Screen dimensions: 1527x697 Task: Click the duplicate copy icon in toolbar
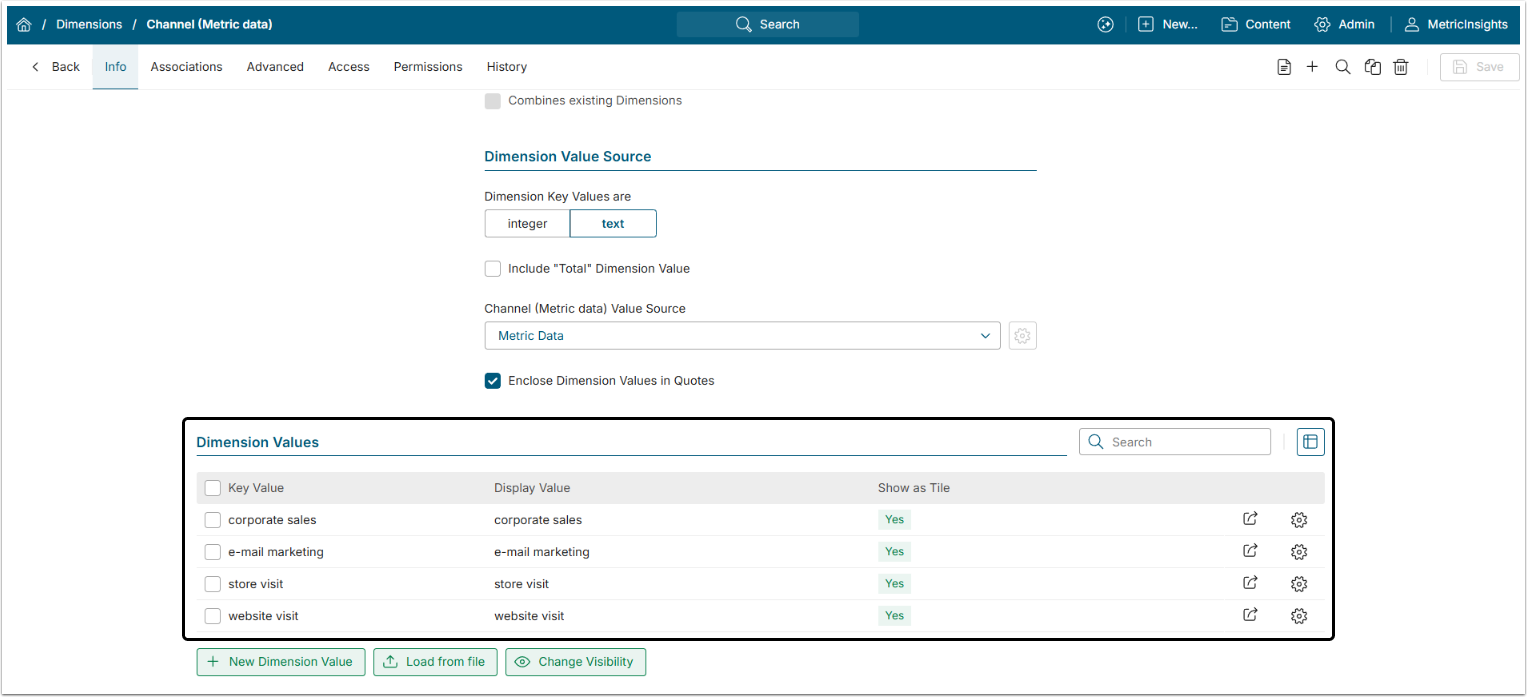click(1373, 67)
